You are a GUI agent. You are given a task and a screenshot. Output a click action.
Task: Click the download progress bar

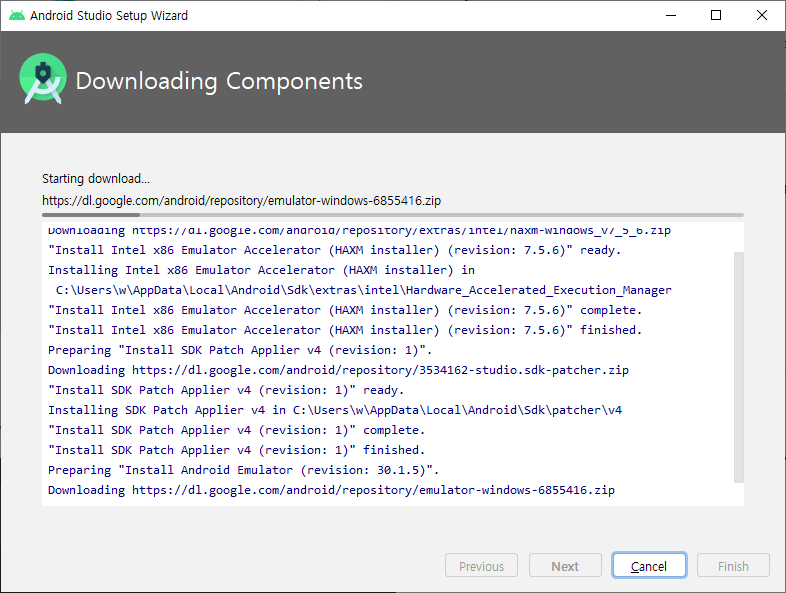tap(392, 215)
